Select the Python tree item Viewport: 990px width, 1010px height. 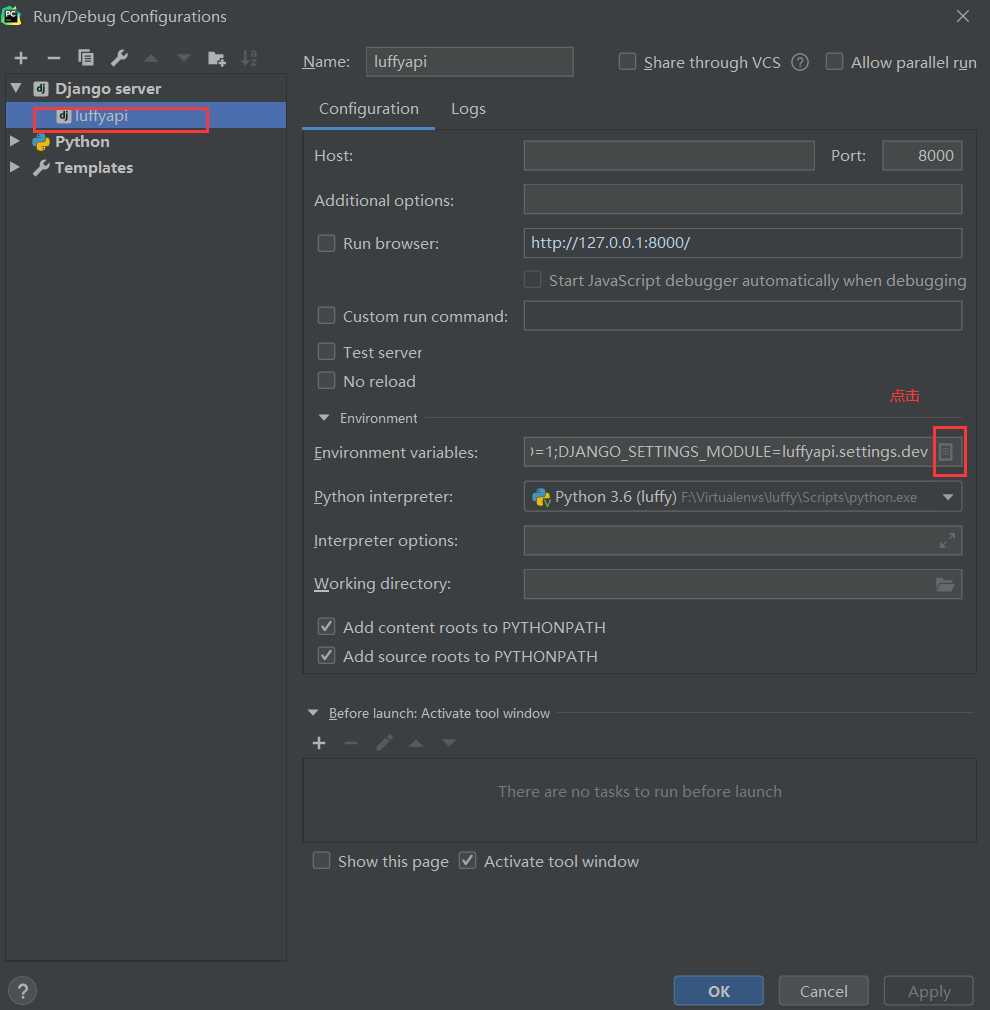point(82,141)
